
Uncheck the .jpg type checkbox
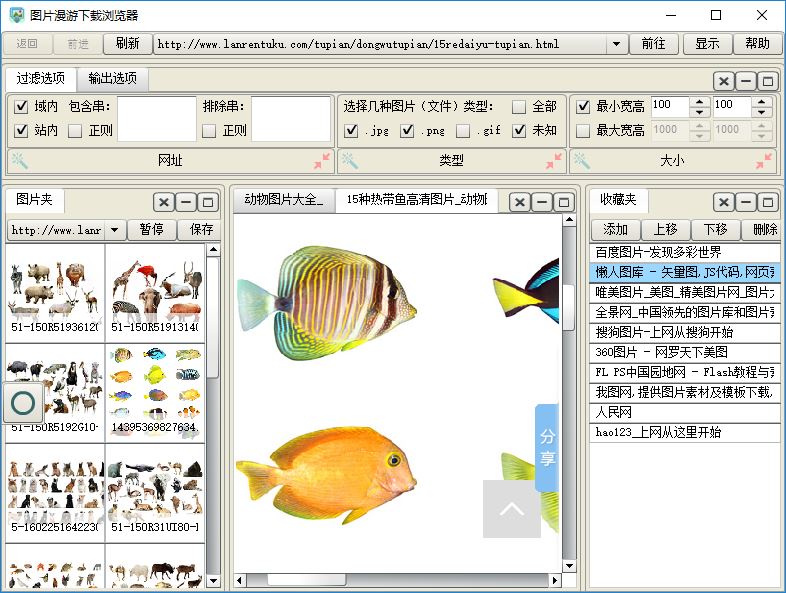click(x=351, y=131)
